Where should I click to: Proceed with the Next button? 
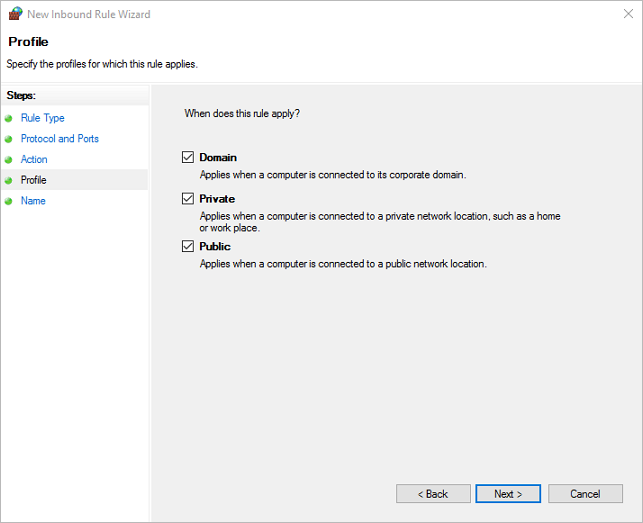click(508, 494)
